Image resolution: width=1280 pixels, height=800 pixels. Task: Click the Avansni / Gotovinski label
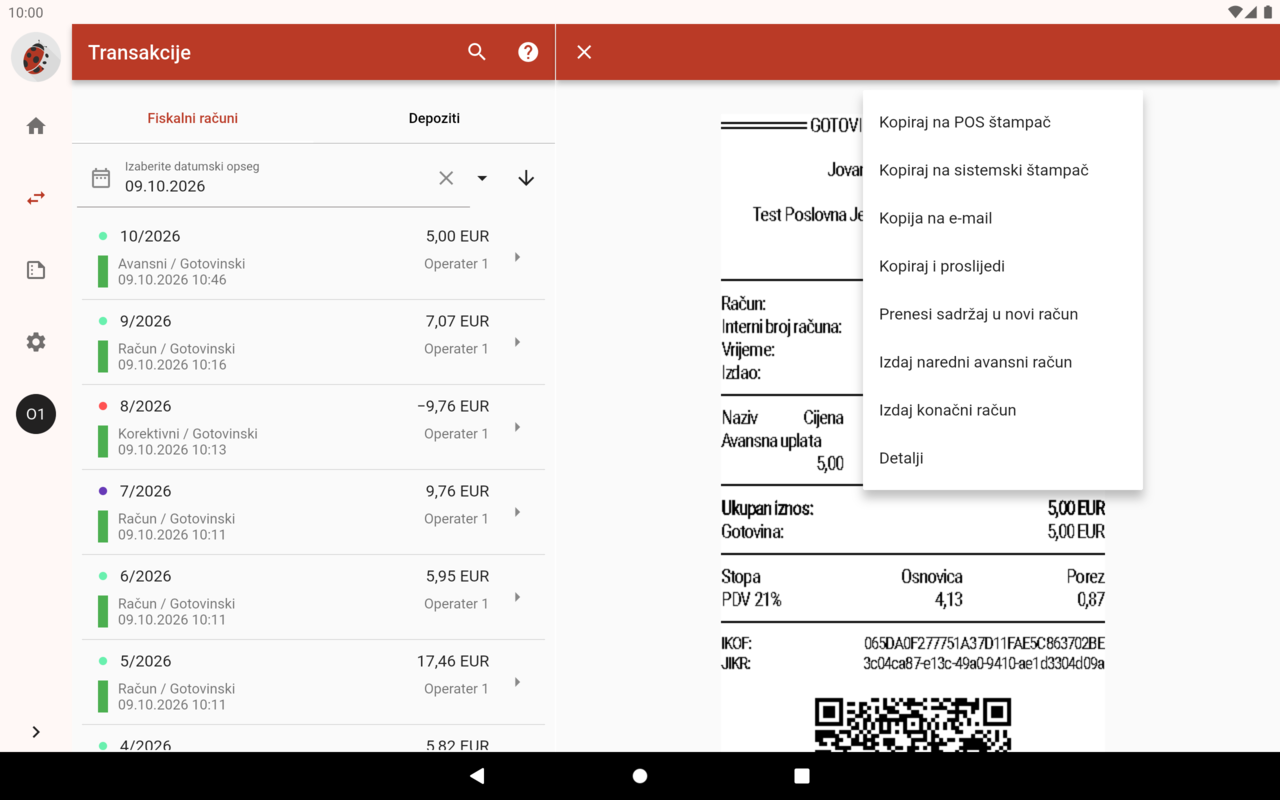point(181,264)
